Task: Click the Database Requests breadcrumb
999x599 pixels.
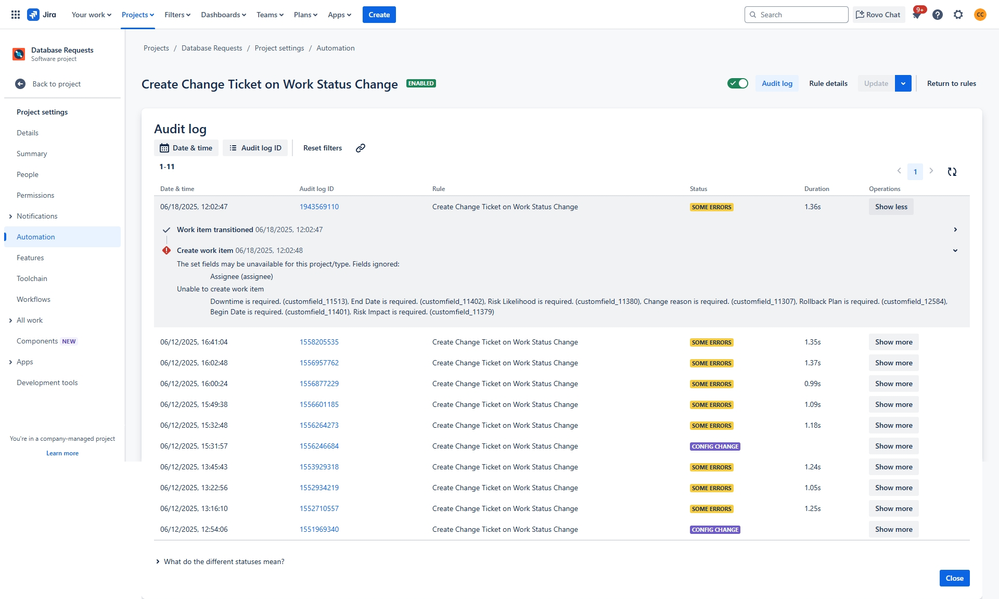Action: (x=212, y=48)
